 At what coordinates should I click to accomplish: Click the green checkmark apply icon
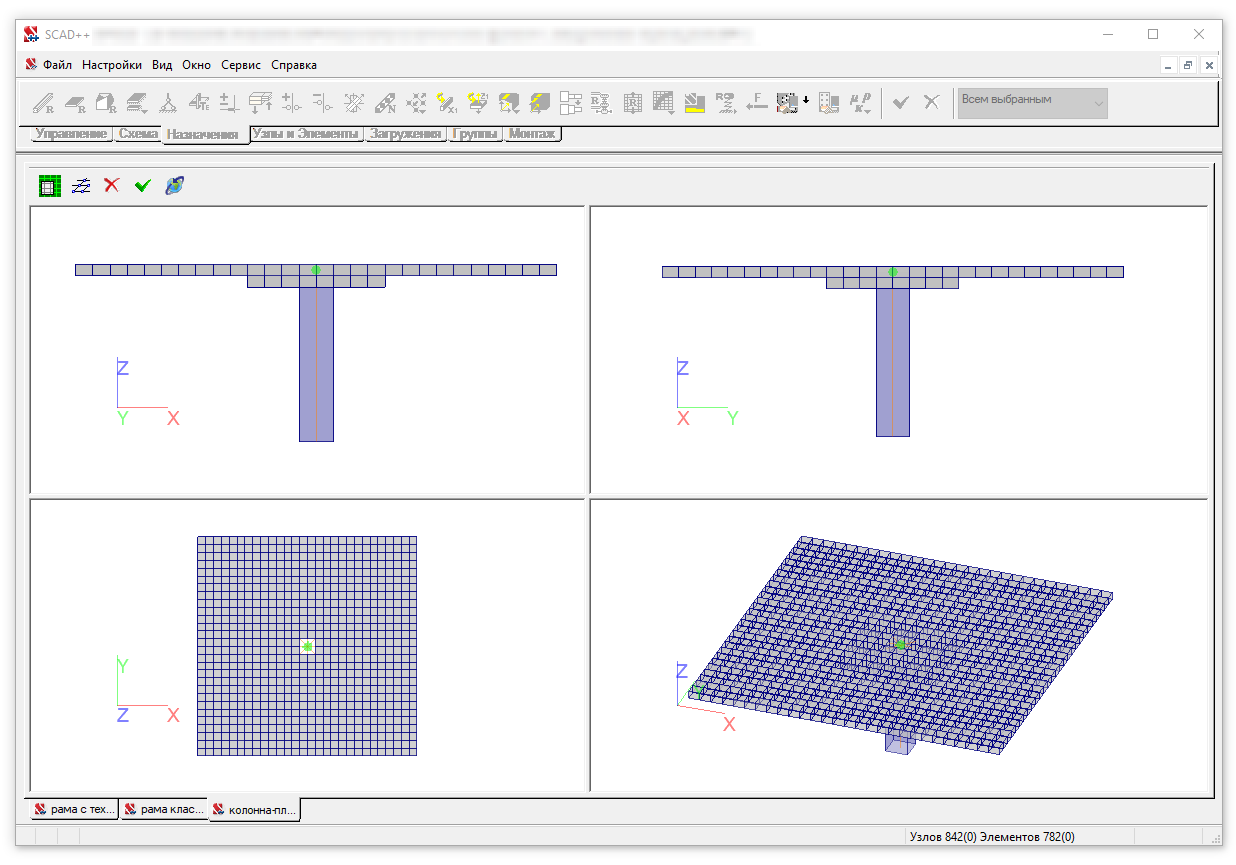[x=143, y=185]
